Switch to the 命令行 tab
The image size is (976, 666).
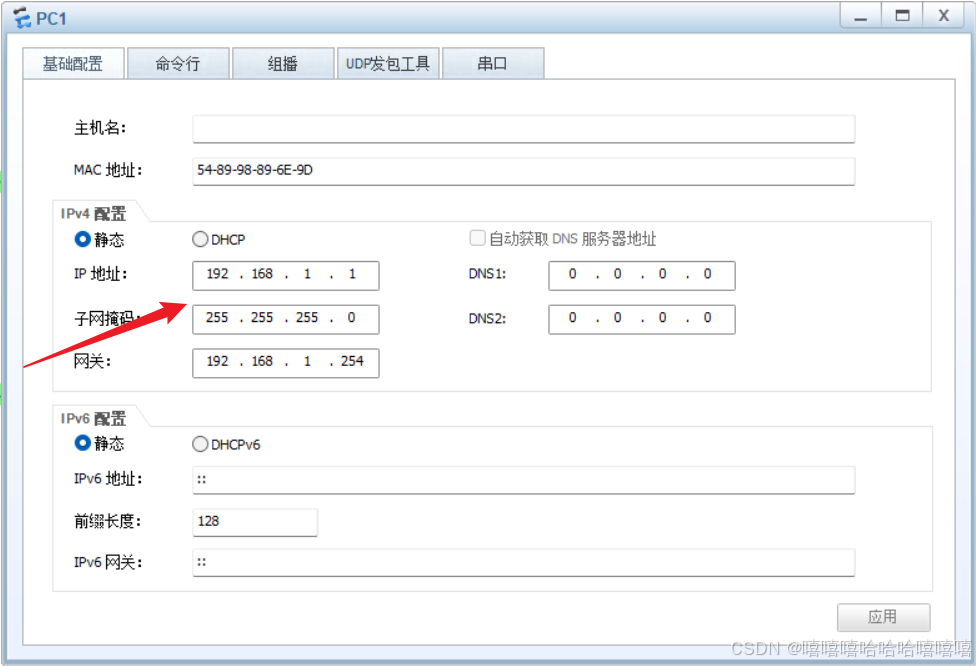pos(178,63)
